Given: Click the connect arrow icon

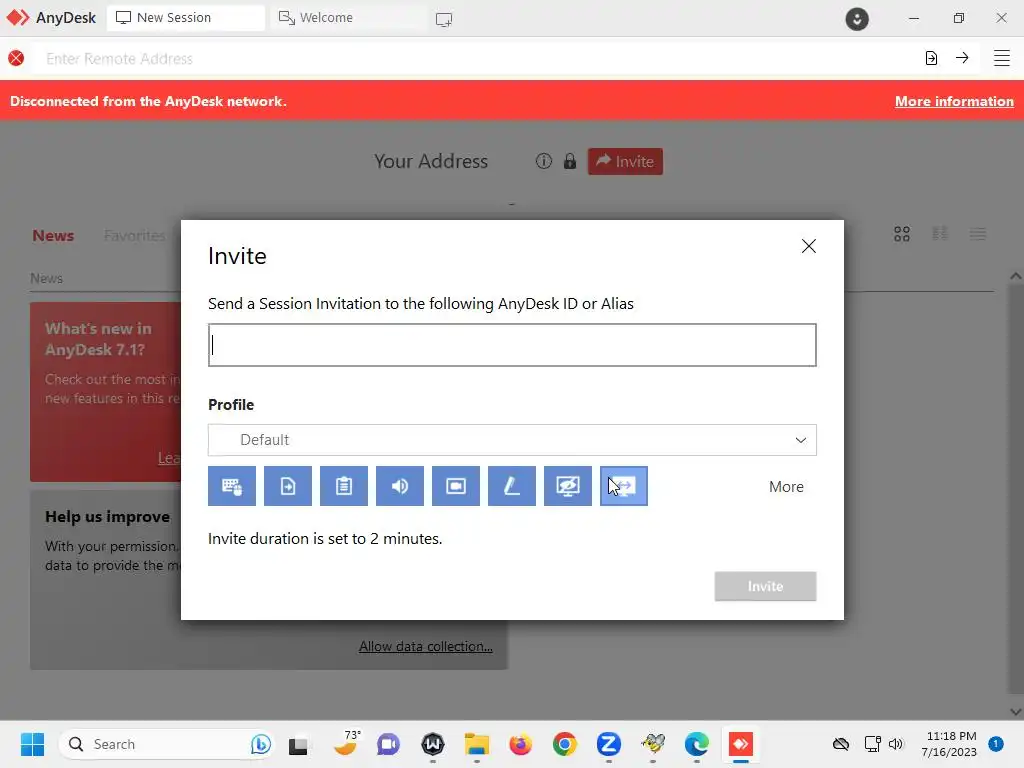Looking at the screenshot, I should tap(962, 58).
